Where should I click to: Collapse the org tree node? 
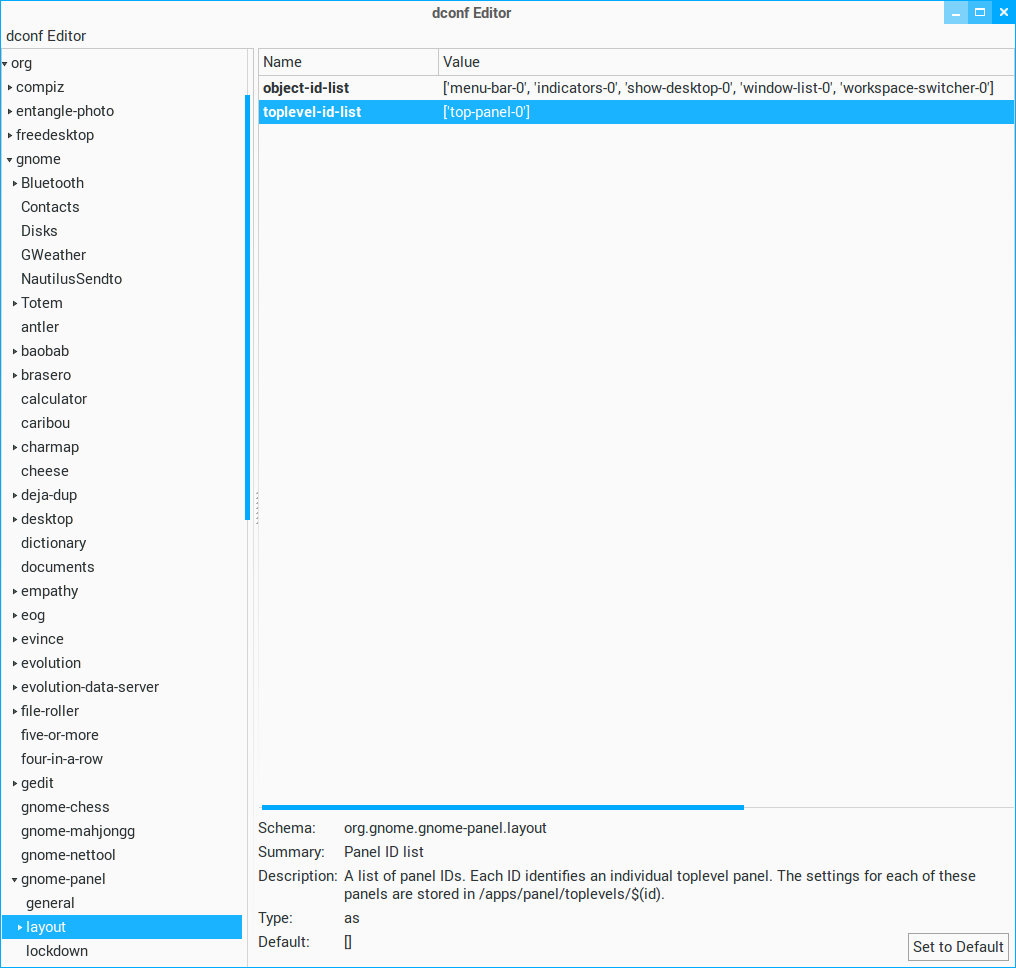click(5, 64)
